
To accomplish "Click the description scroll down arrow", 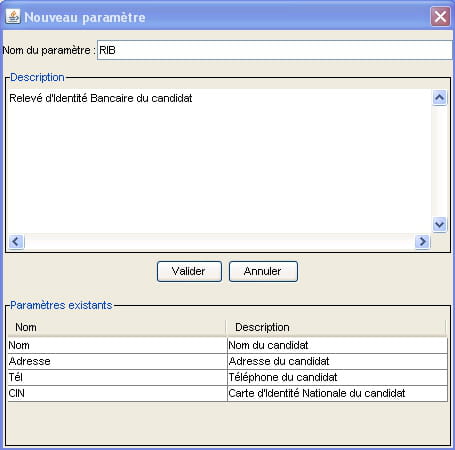I will (x=439, y=224).
